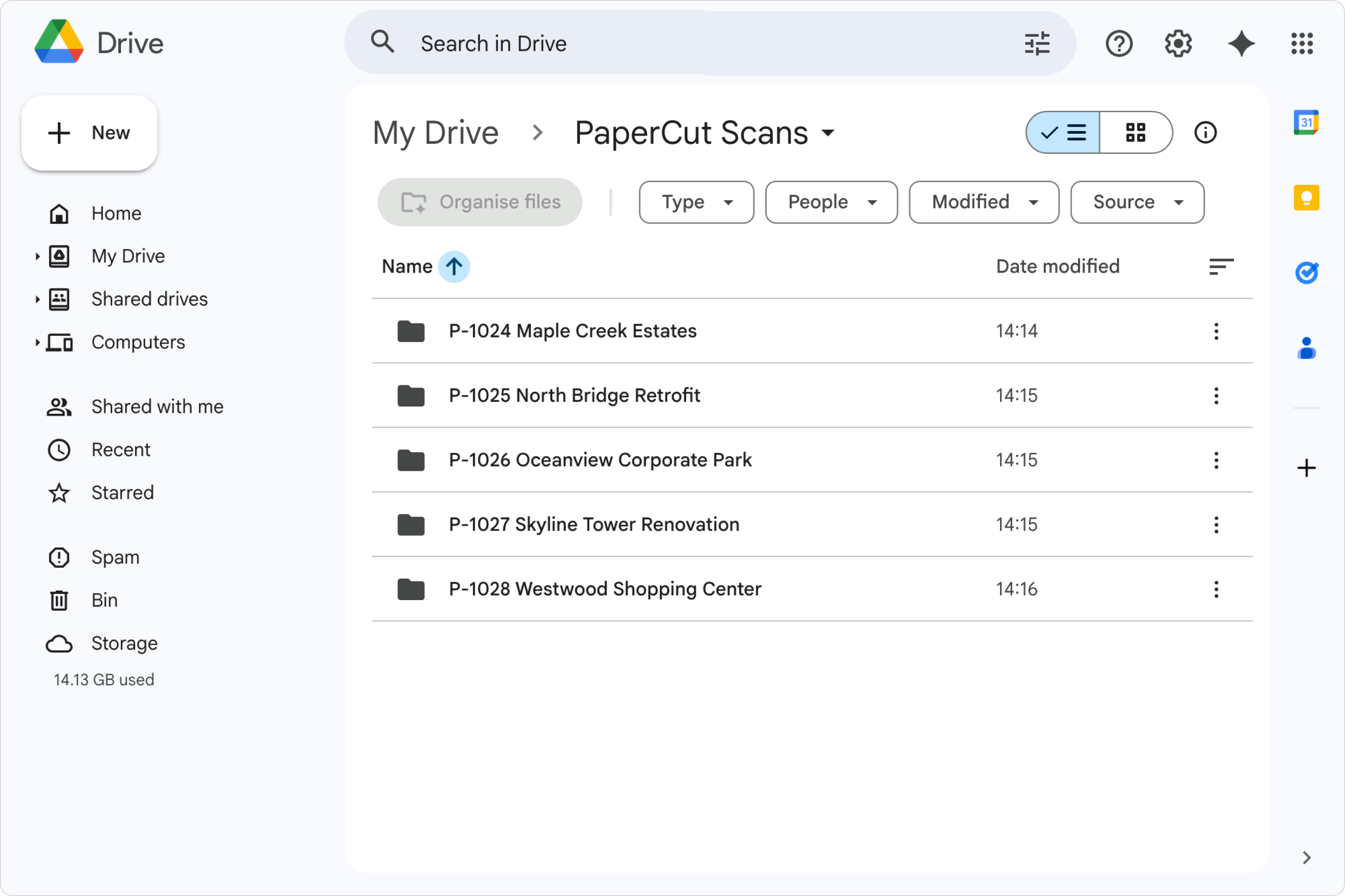Reverse the Name sort direction arrow
Screen dimensions: 1345x896
tap(454, 266)
